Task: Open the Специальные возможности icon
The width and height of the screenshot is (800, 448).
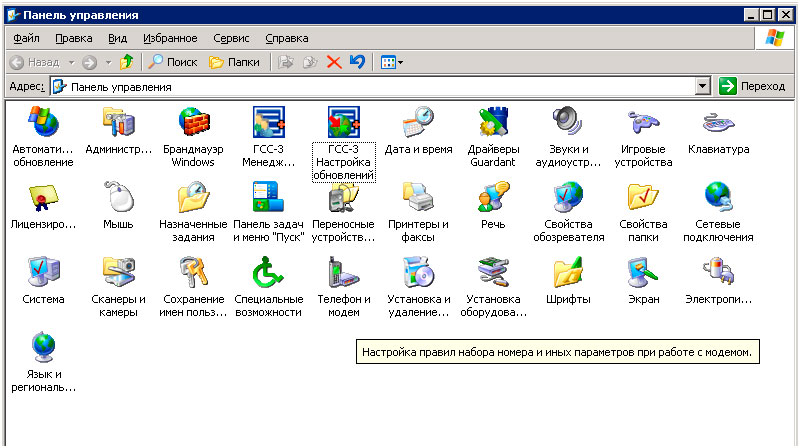Action: coord(268,272)
